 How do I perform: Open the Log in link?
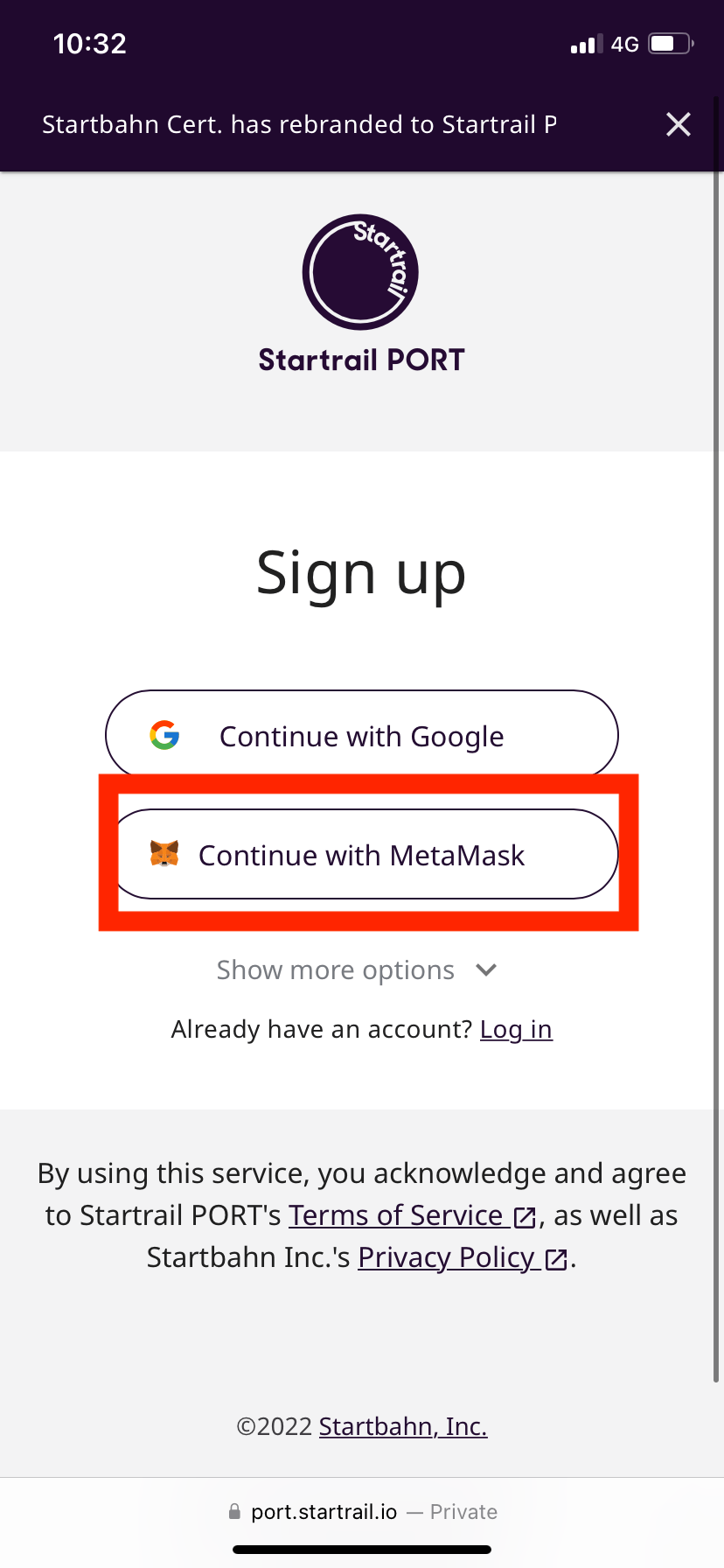(x=516, y=1029)
